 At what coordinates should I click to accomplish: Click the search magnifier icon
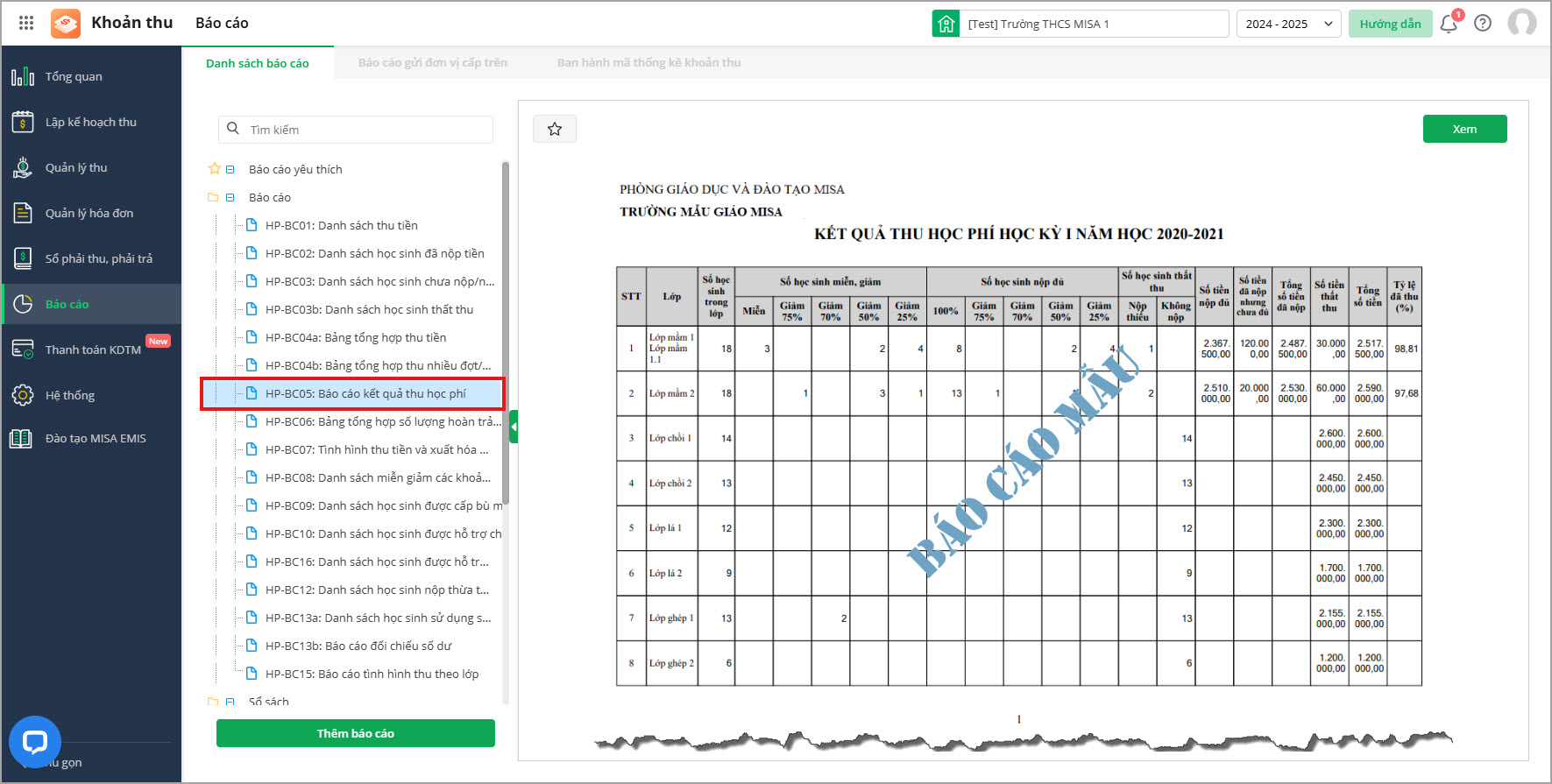point(233,129)
